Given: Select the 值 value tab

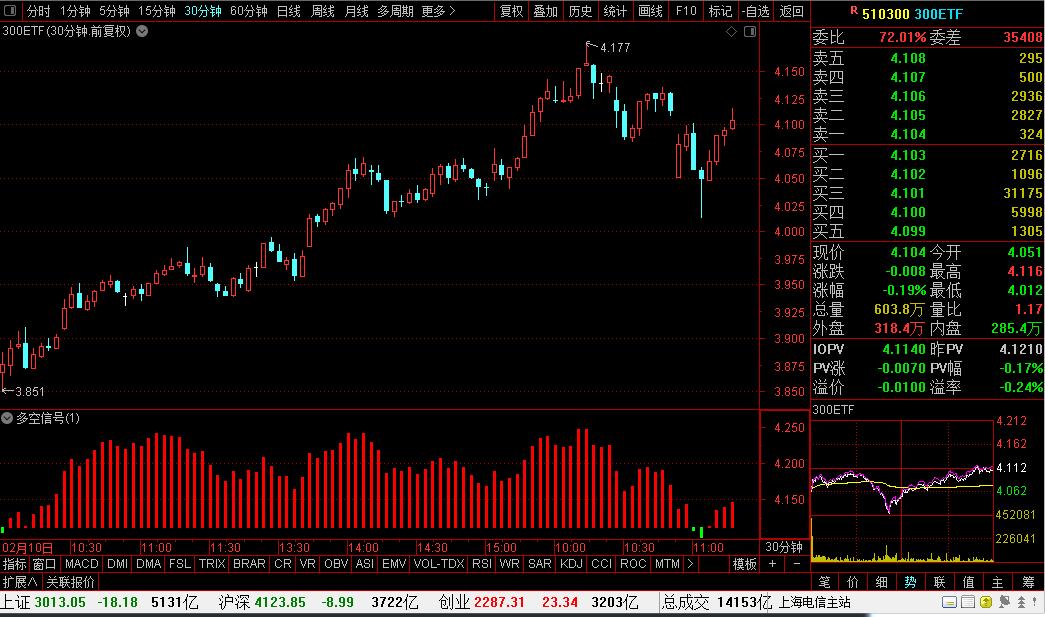Looking at the screenshot, I should [x=968, y=582].
